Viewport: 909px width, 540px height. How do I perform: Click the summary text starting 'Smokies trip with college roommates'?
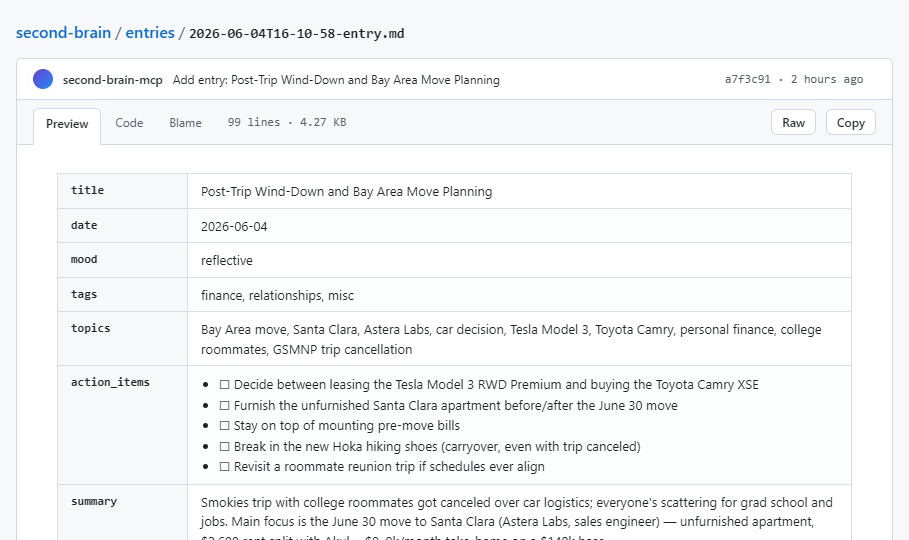coord(517,519)
